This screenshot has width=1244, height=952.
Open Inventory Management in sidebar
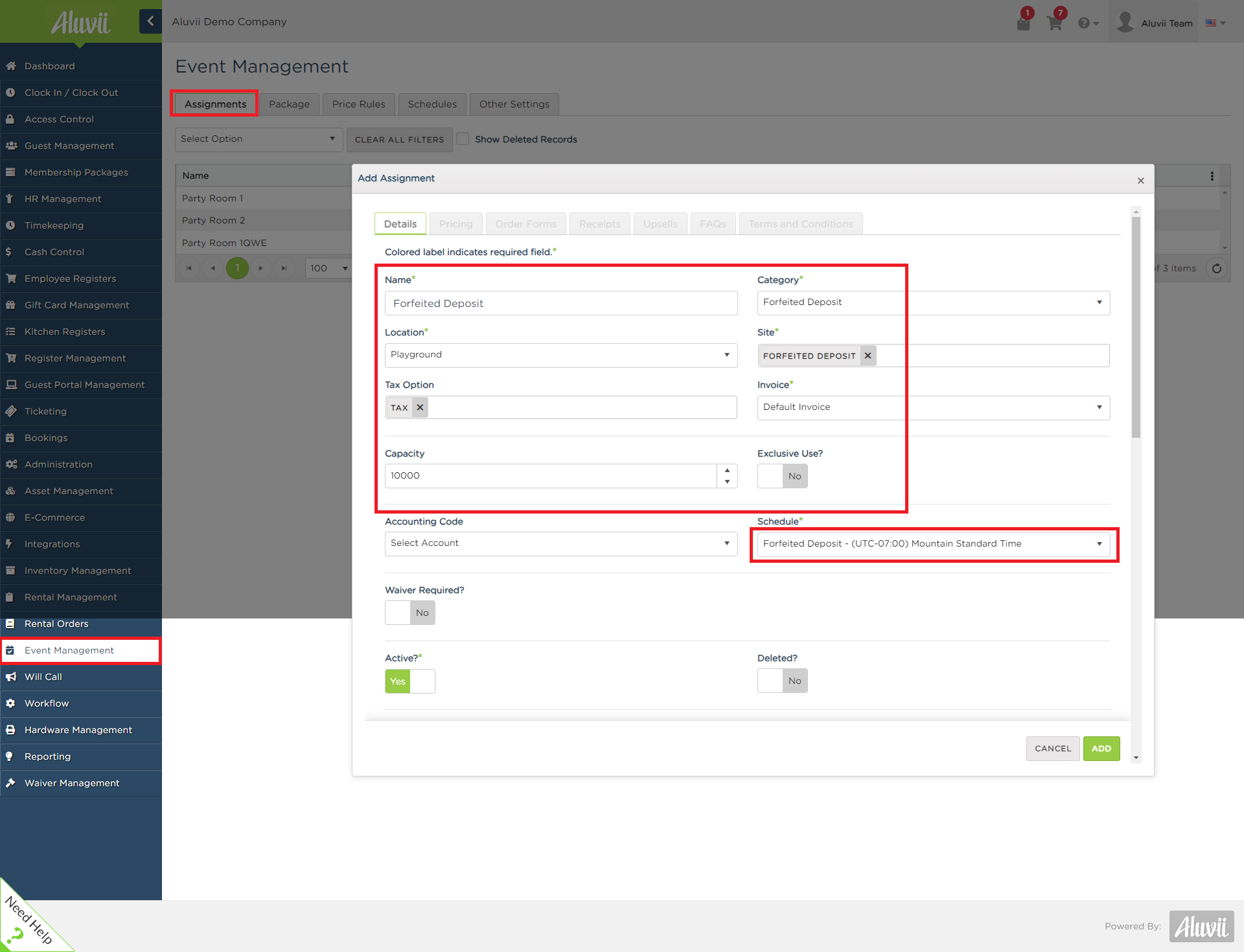[x=81, y=571]
